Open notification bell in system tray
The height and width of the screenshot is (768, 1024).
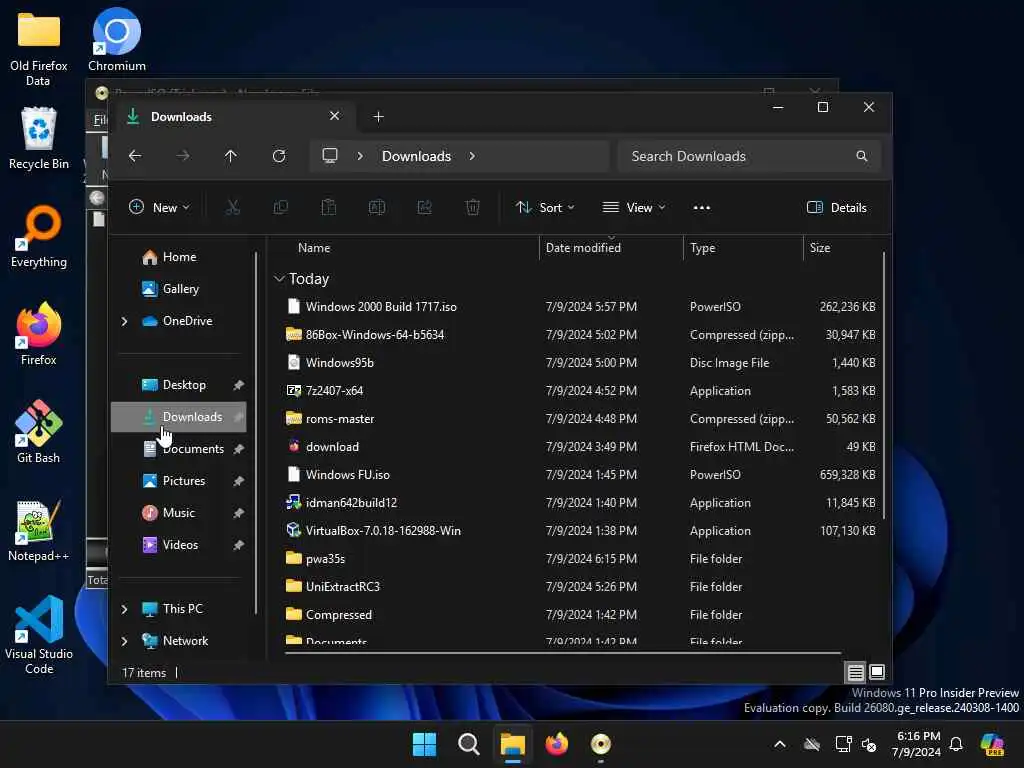click(956, 744)
